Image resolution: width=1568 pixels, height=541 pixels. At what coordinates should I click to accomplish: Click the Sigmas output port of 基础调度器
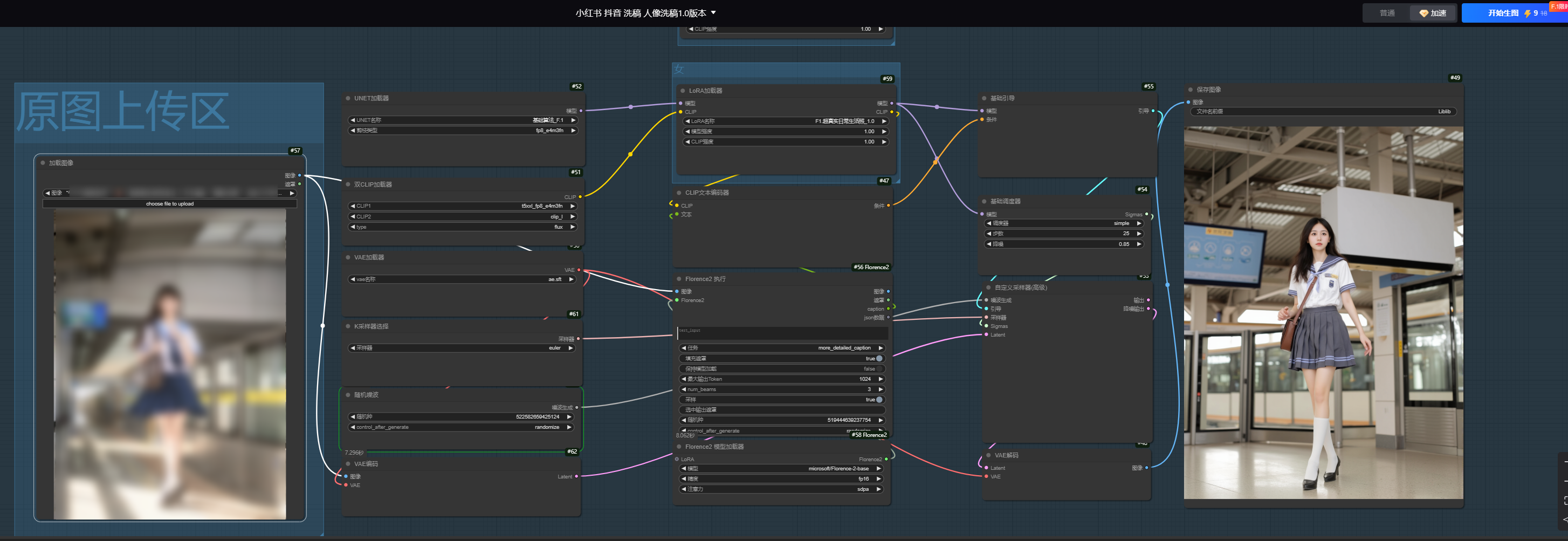click(1146, 215)
